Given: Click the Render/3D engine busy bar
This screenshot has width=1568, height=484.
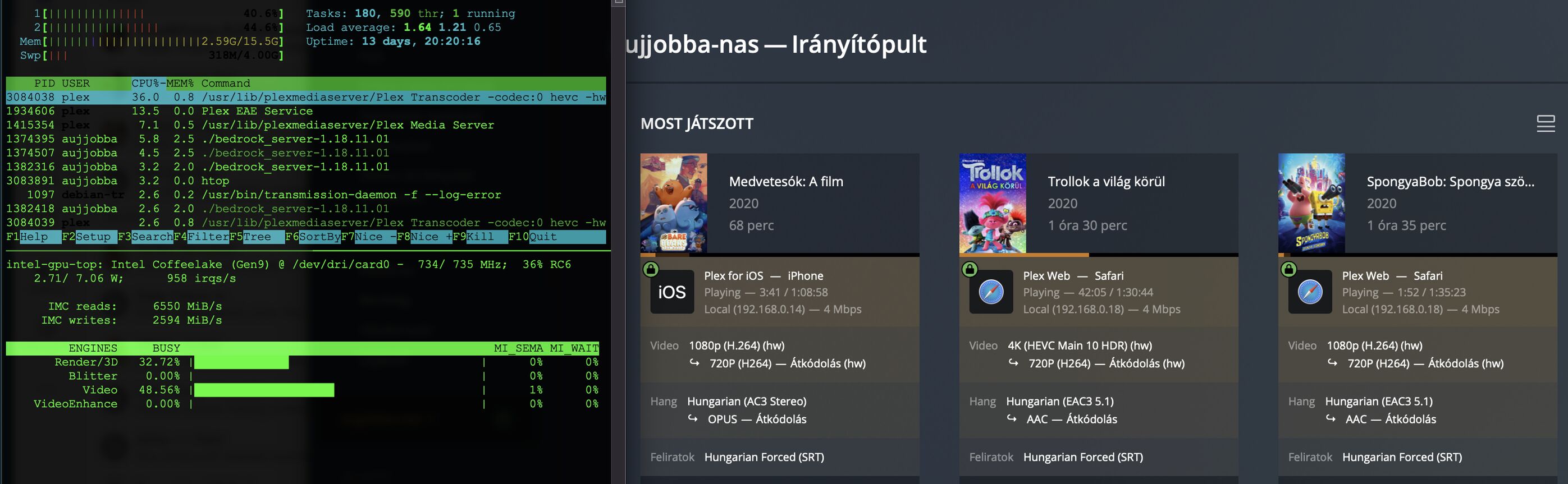Looking at the screenshot, I should tap(241, 362).
